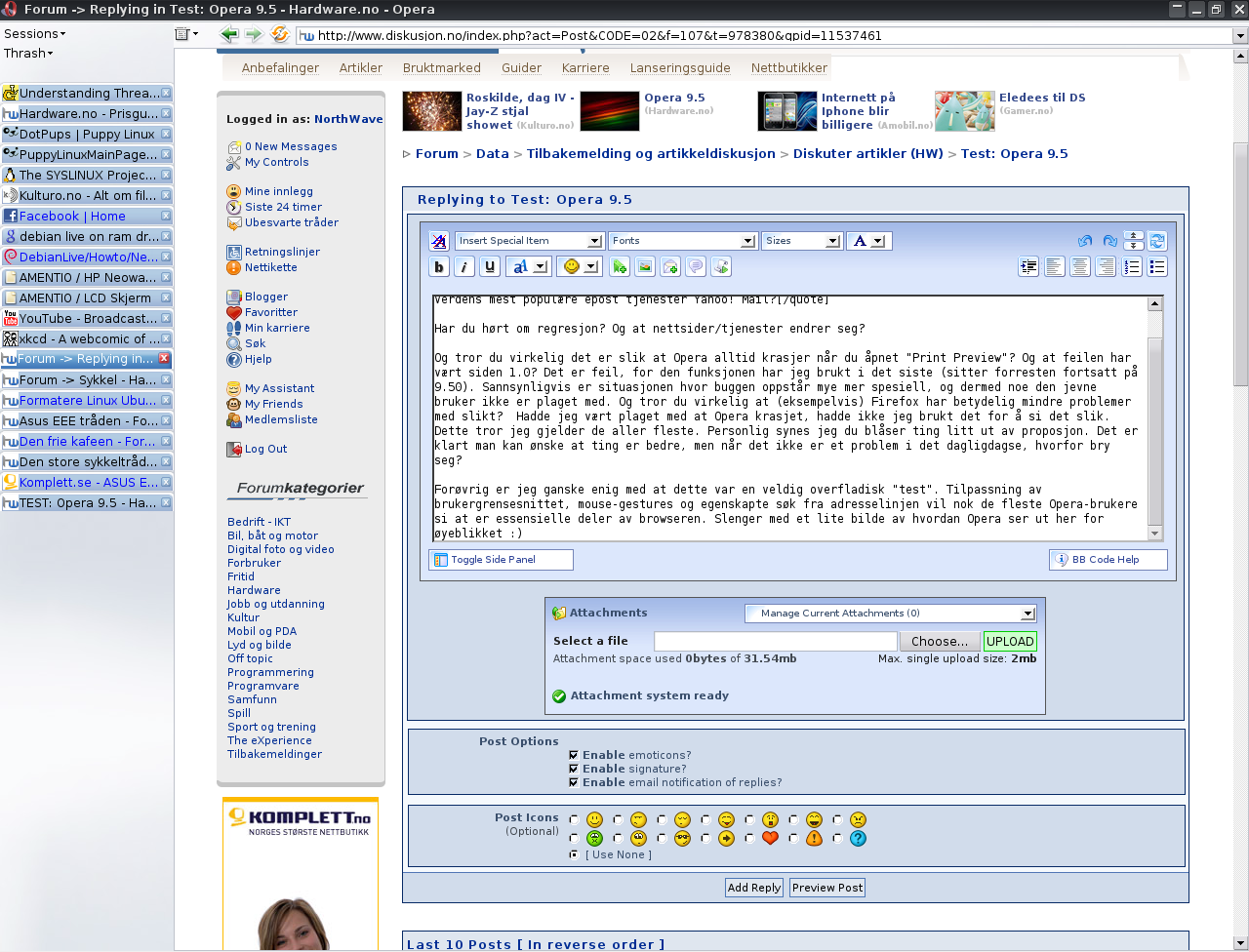This screenshot has height=952, width=1249.
Task: Toggle underline formatting in the editor
Action: point(490,266)
